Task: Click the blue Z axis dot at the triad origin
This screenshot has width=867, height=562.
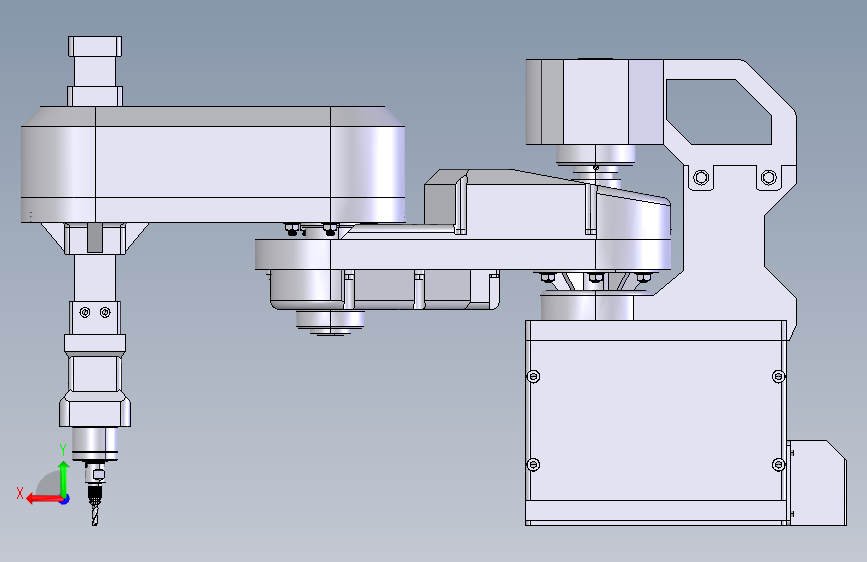Action: (65, 499)
